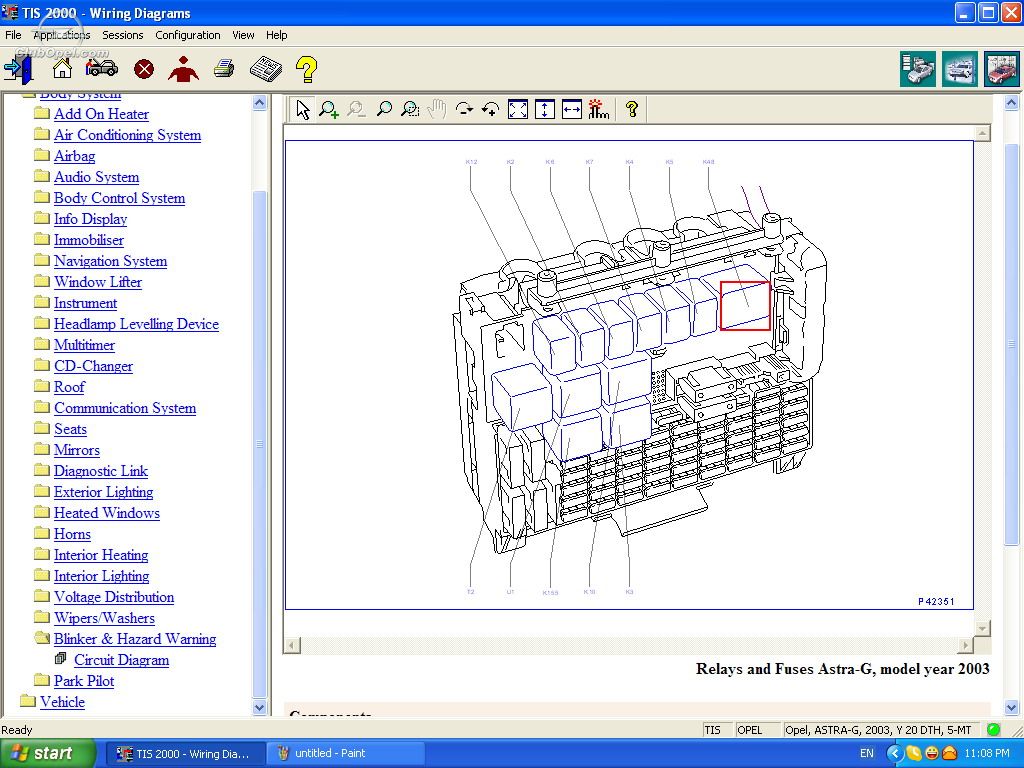
Task: Open the Sessions menu
Action: (x=122, y=35)
